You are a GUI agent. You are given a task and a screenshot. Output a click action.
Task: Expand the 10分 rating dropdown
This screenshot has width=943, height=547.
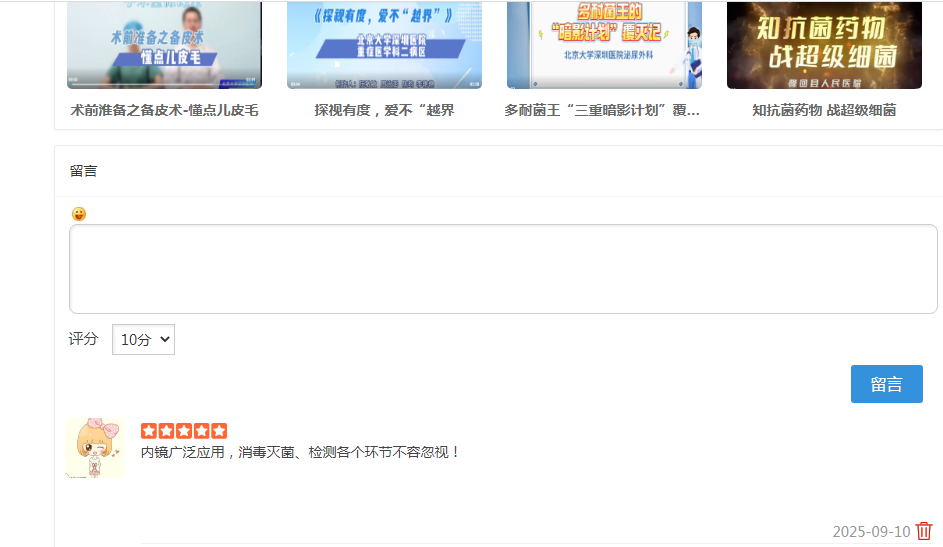click(x=143, y=340)
